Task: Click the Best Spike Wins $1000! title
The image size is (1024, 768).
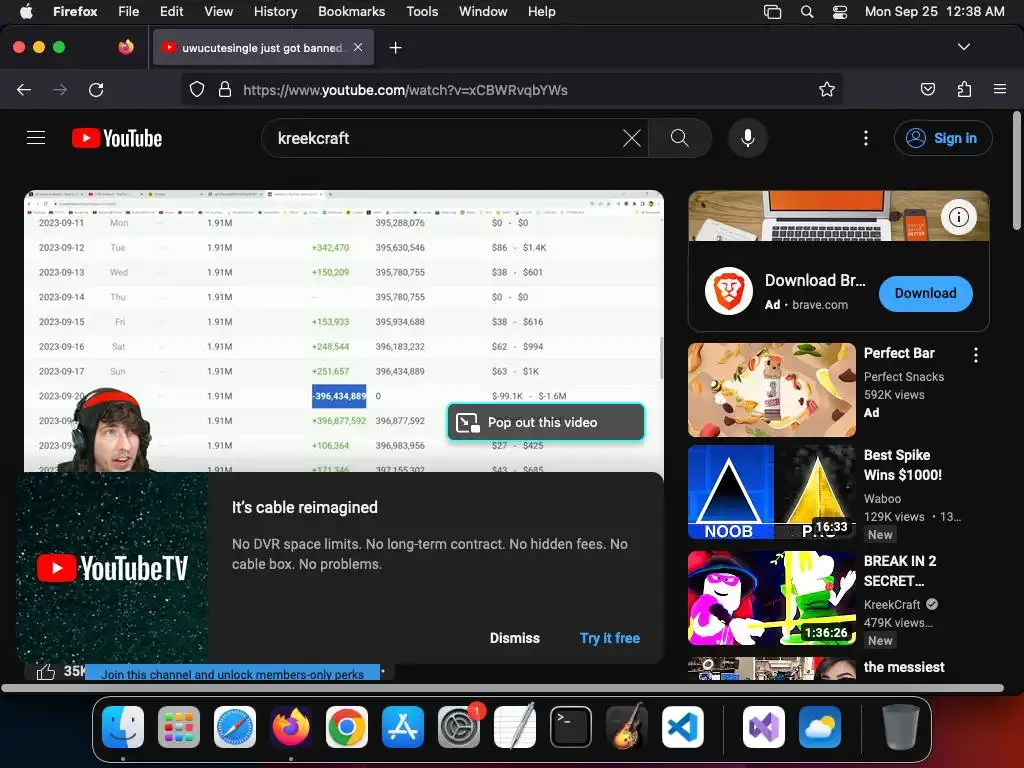Action: tap(903, 465)
